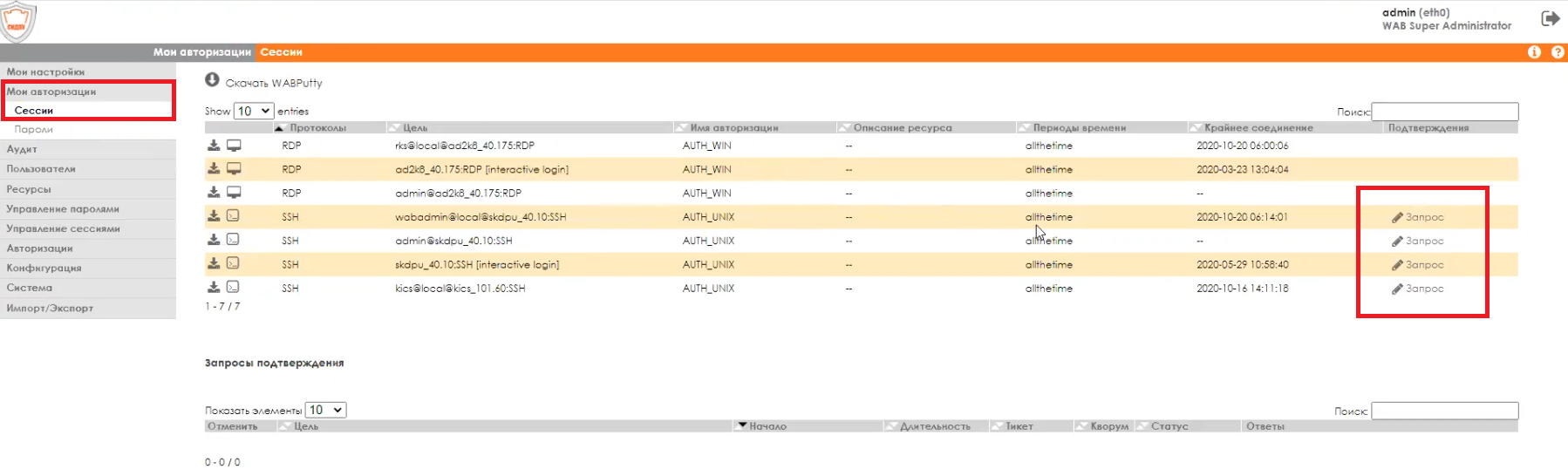Open Авторизации section in sidebar
Image resolution: width=1568 pixels, height=476 pixels.
tap(87, 248)
